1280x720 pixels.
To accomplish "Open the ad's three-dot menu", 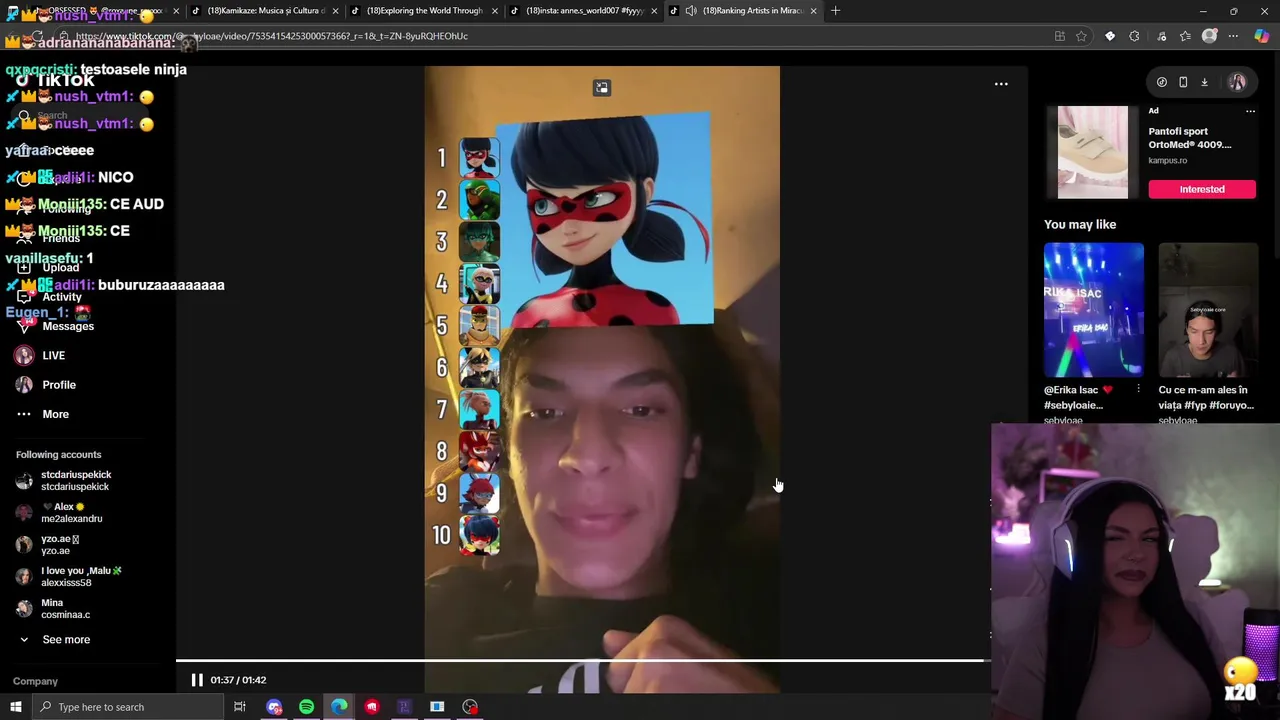I will coord(1250,111).
